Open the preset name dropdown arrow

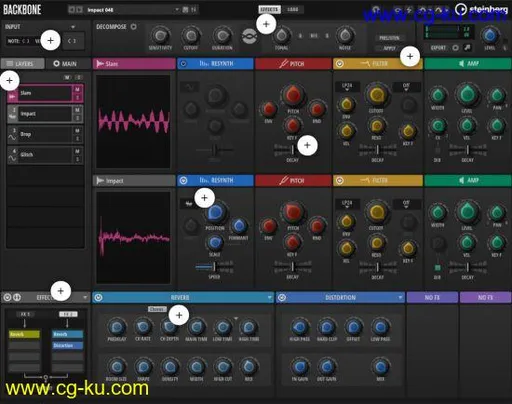[x=177, y=10]
